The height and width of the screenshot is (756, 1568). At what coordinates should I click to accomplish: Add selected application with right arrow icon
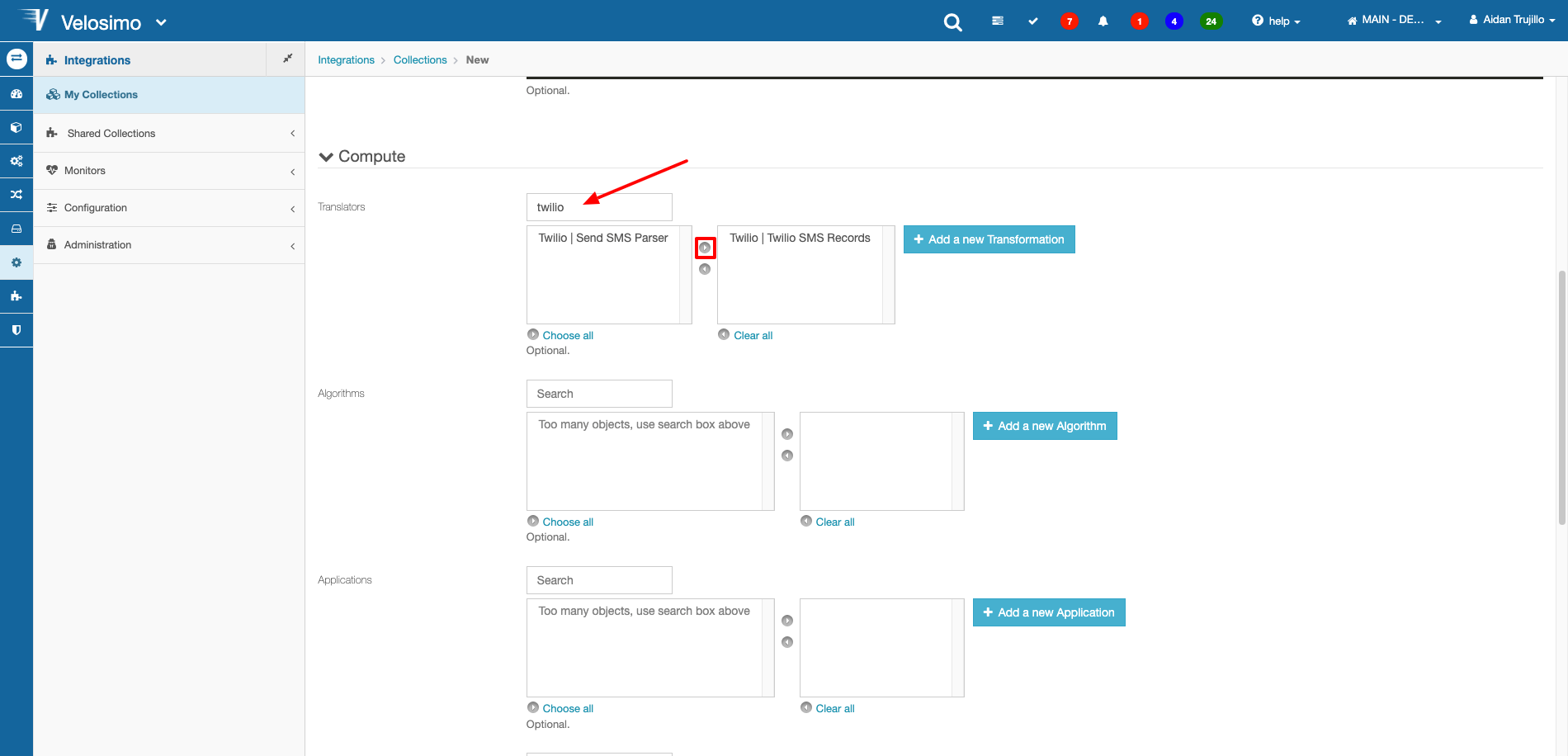coord(787,621)
